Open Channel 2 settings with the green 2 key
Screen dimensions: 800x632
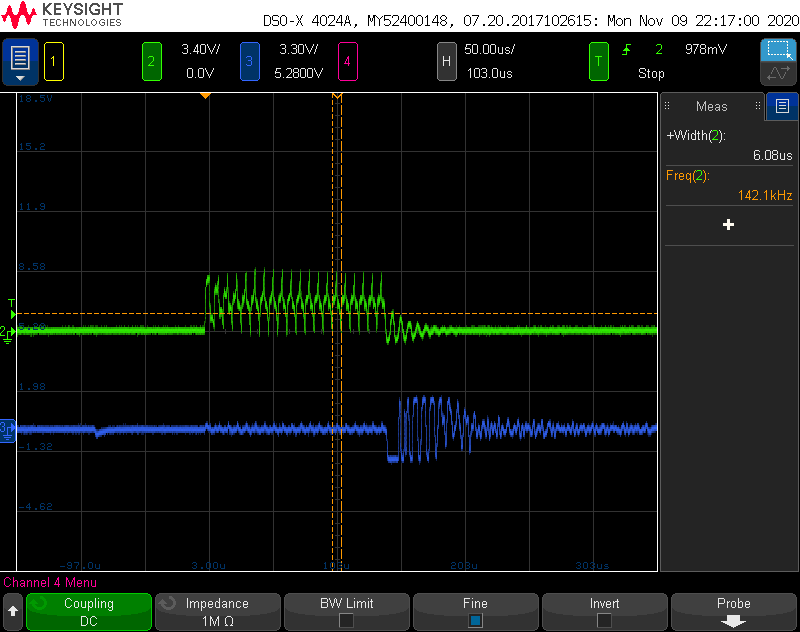tap(151, 61)
